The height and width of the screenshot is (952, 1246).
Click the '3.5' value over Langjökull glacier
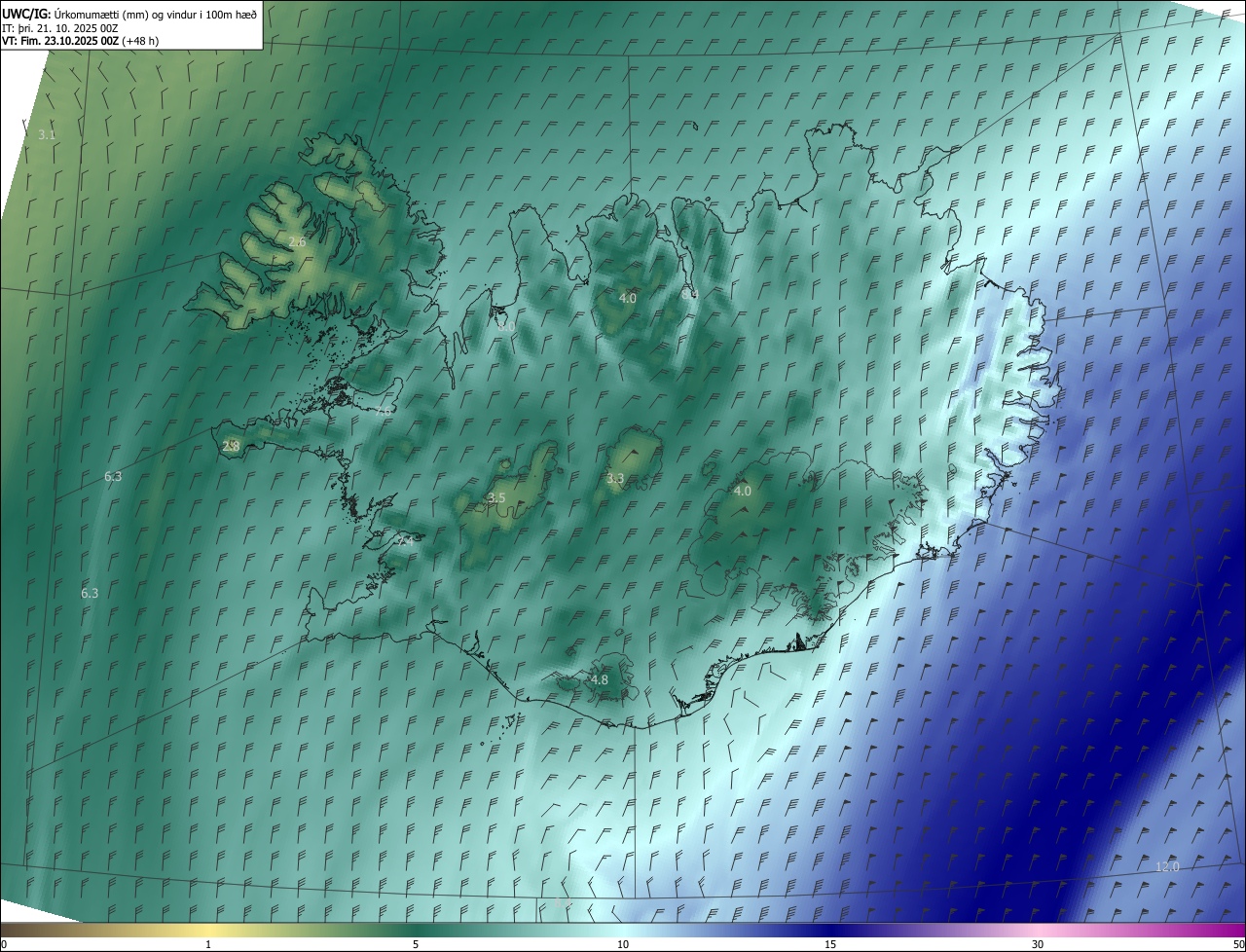[x=496, y=498]
